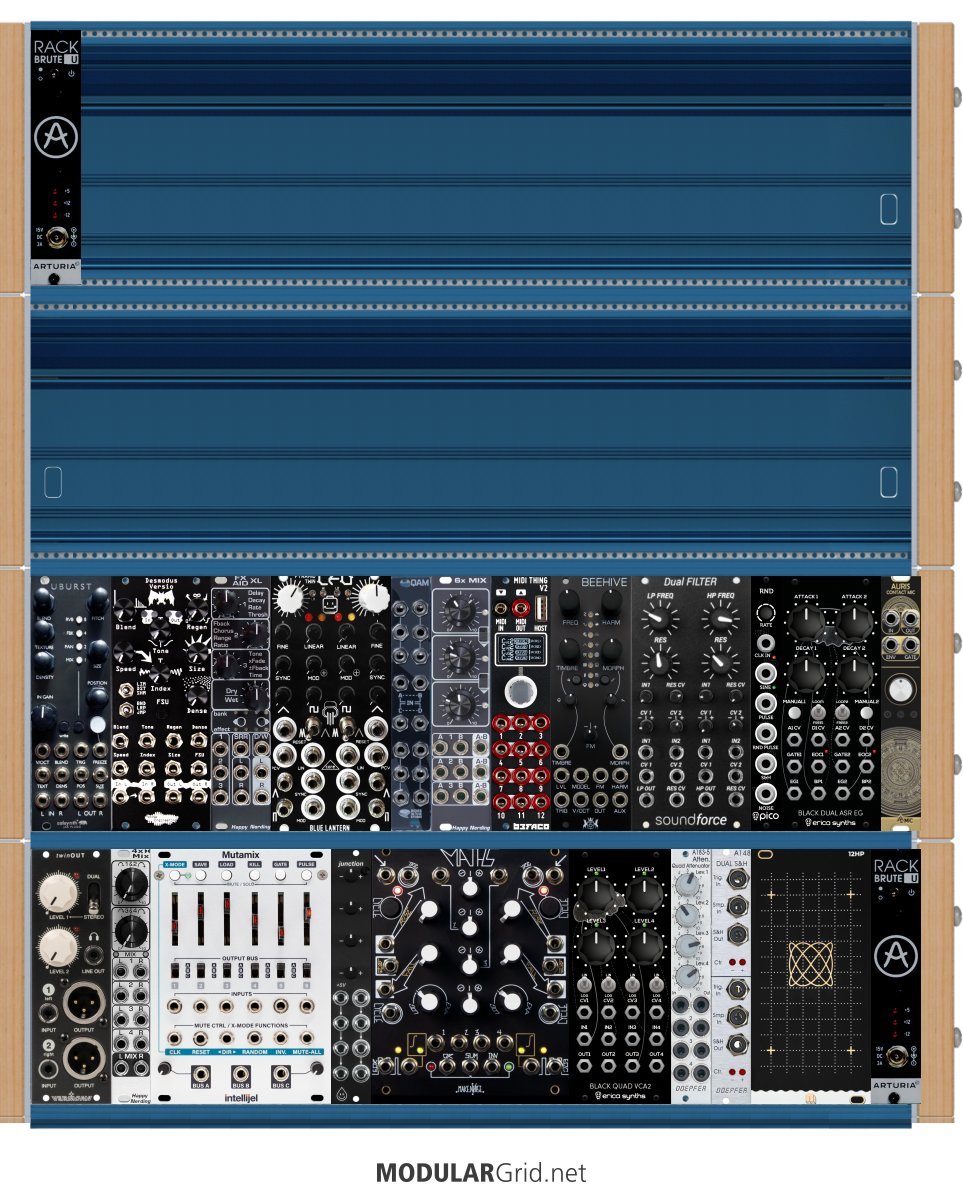Click the LP FREQ knob on Dual Filter

pyautogui.click(x=660, y=618)
